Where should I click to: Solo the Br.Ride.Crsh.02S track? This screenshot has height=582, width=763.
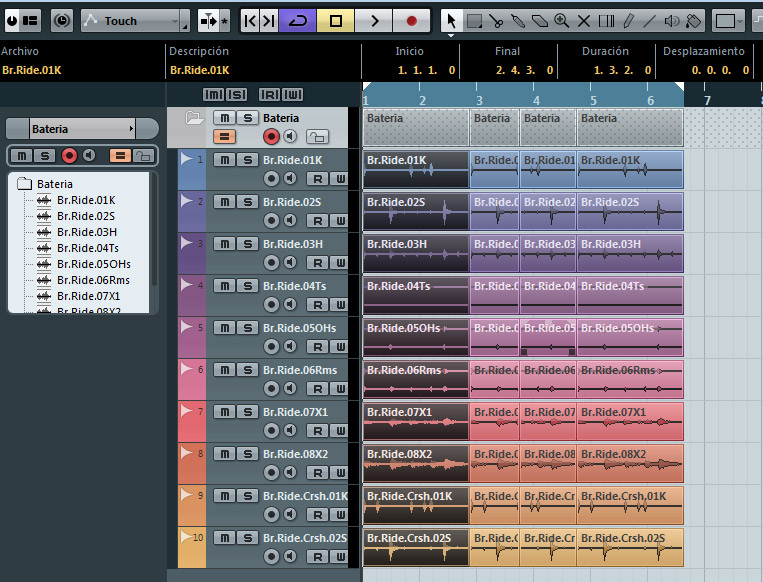point(248,538)
